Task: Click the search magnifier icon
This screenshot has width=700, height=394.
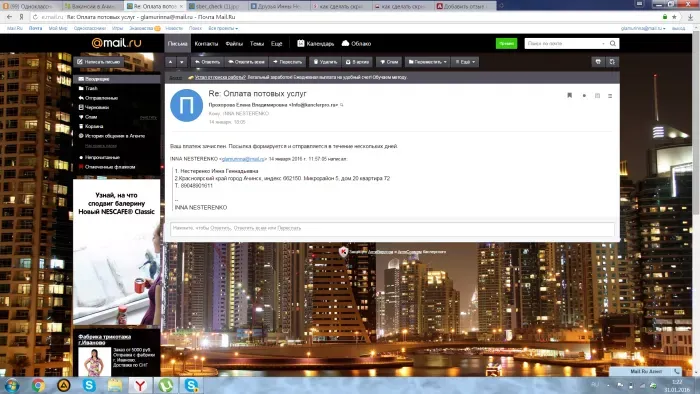Action: click(613, 43)
